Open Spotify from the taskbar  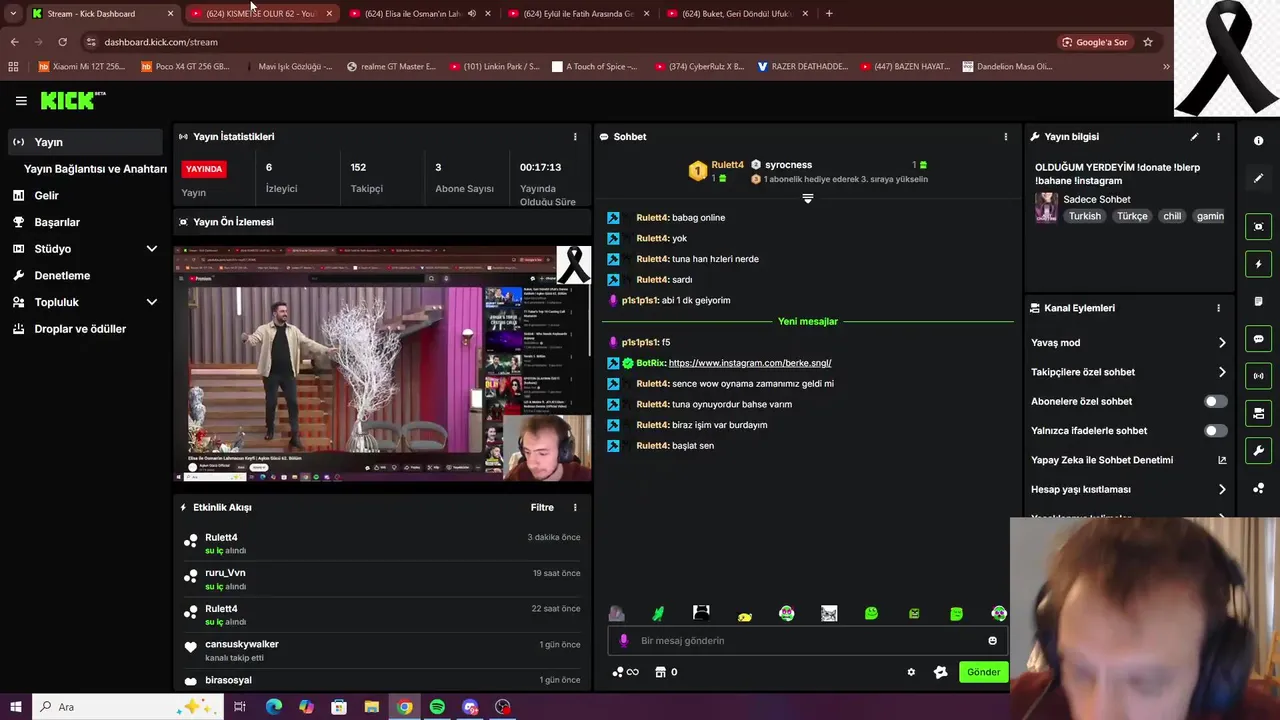click(x=437, y=707)
